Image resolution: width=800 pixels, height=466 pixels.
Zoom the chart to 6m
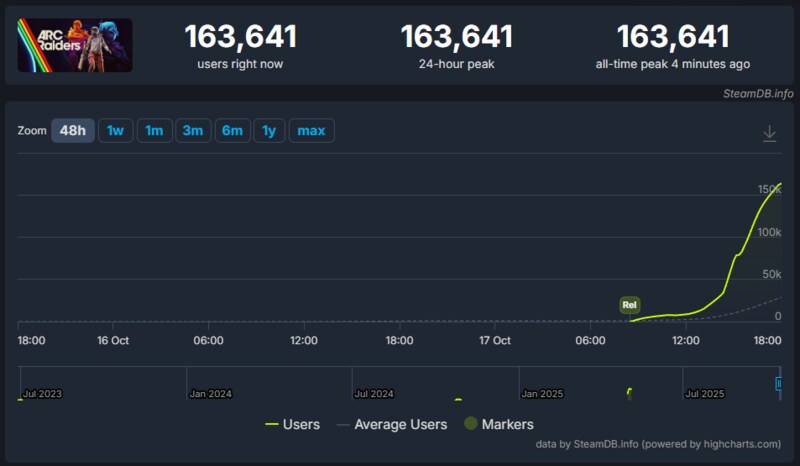232,131
